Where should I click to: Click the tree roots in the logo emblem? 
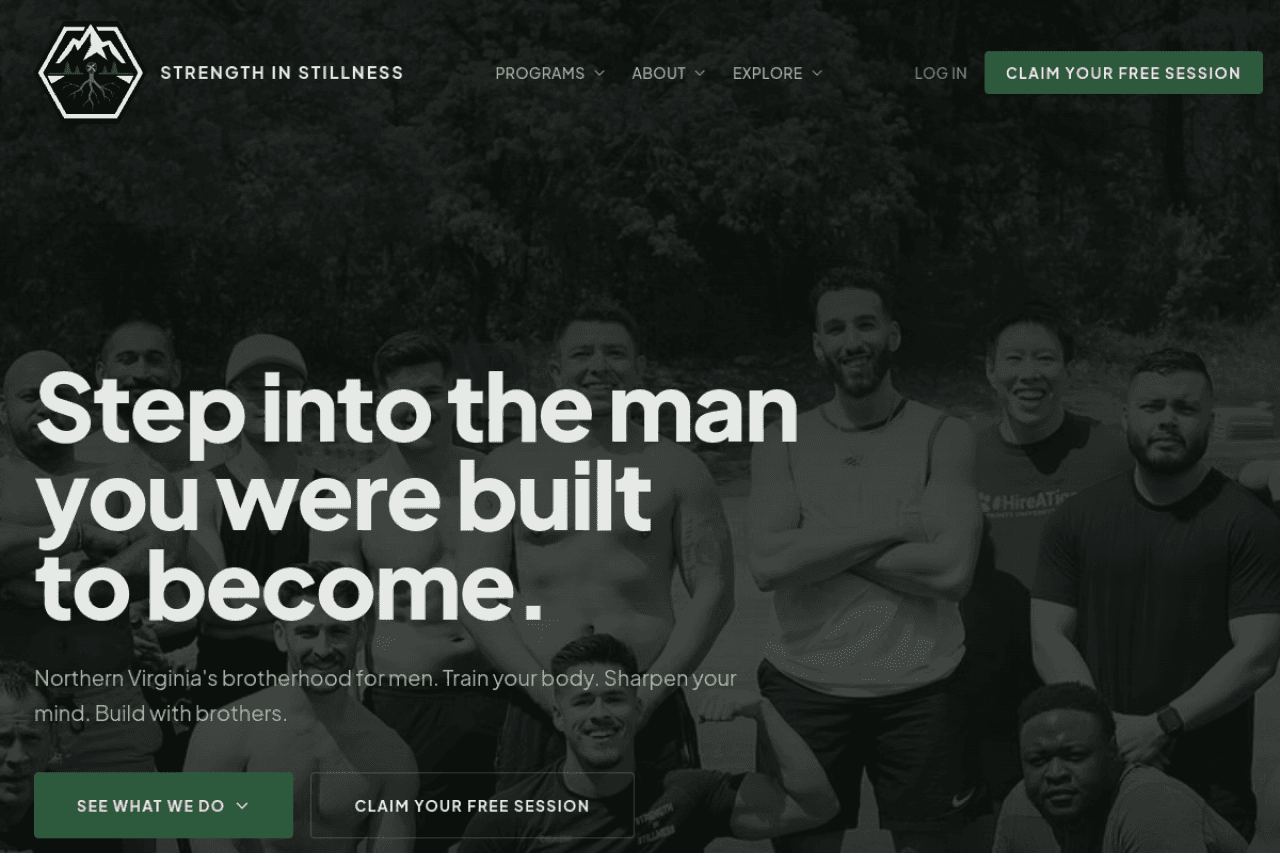pos(90,93)
